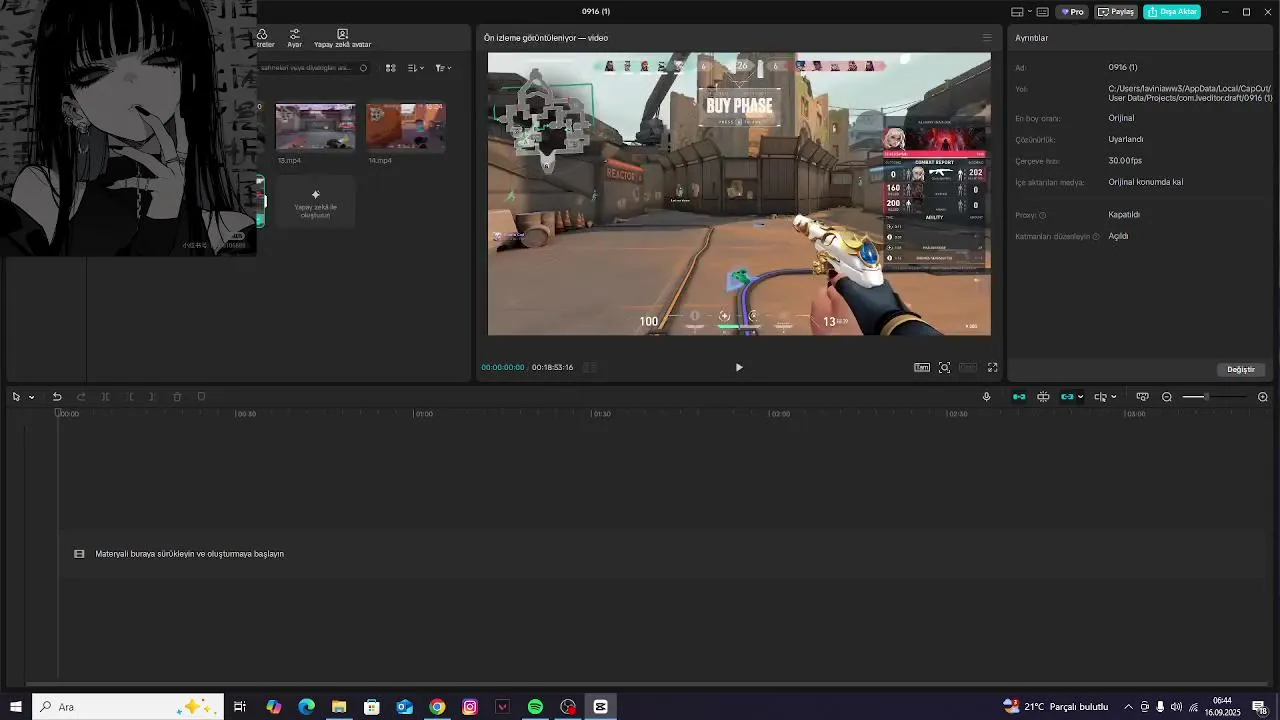Play the preview video
Image resolution: width=1280 pixels, height=720 pixels.
[x=739, y=367]
